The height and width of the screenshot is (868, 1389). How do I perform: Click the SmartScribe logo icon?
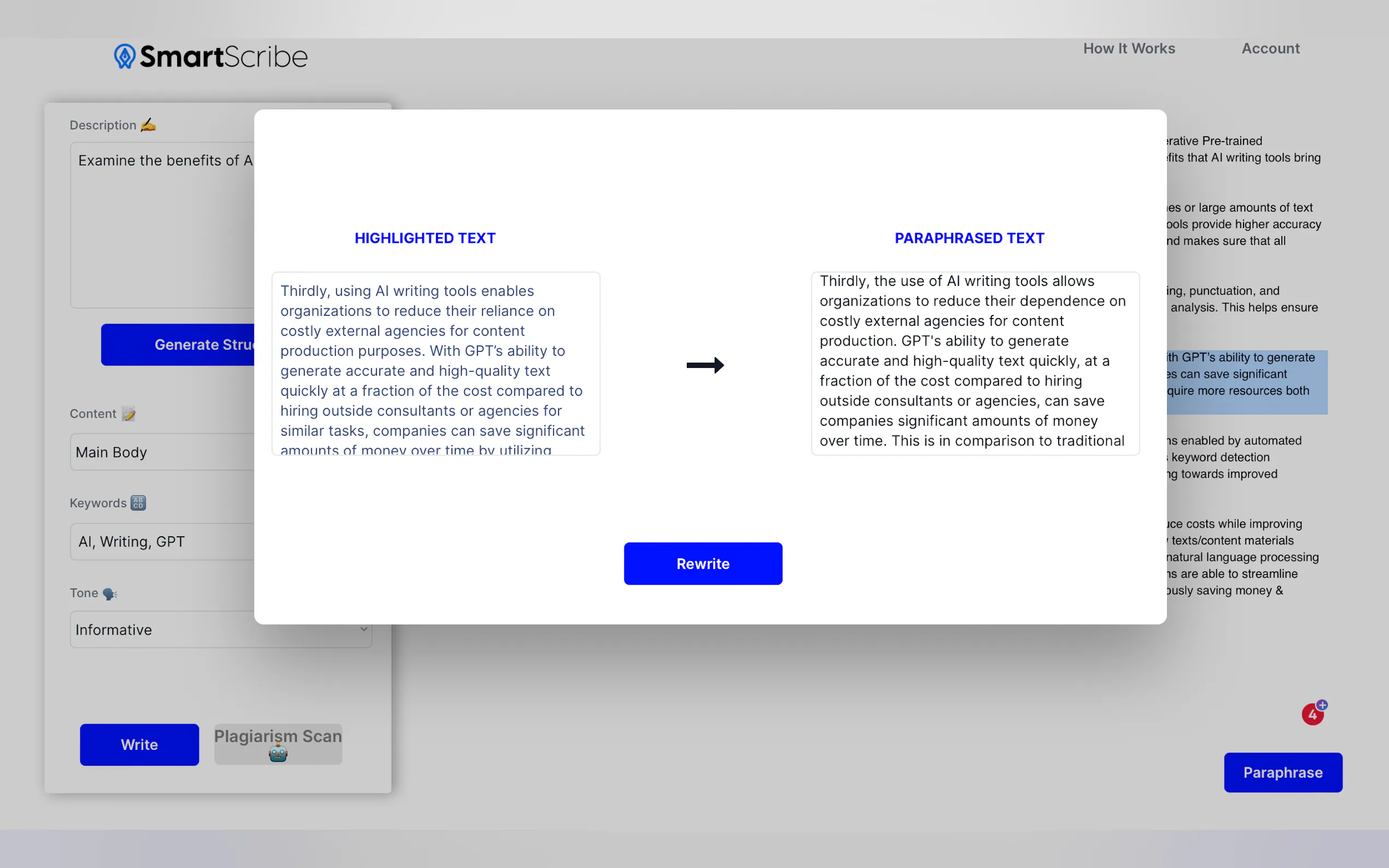point(124,56)
